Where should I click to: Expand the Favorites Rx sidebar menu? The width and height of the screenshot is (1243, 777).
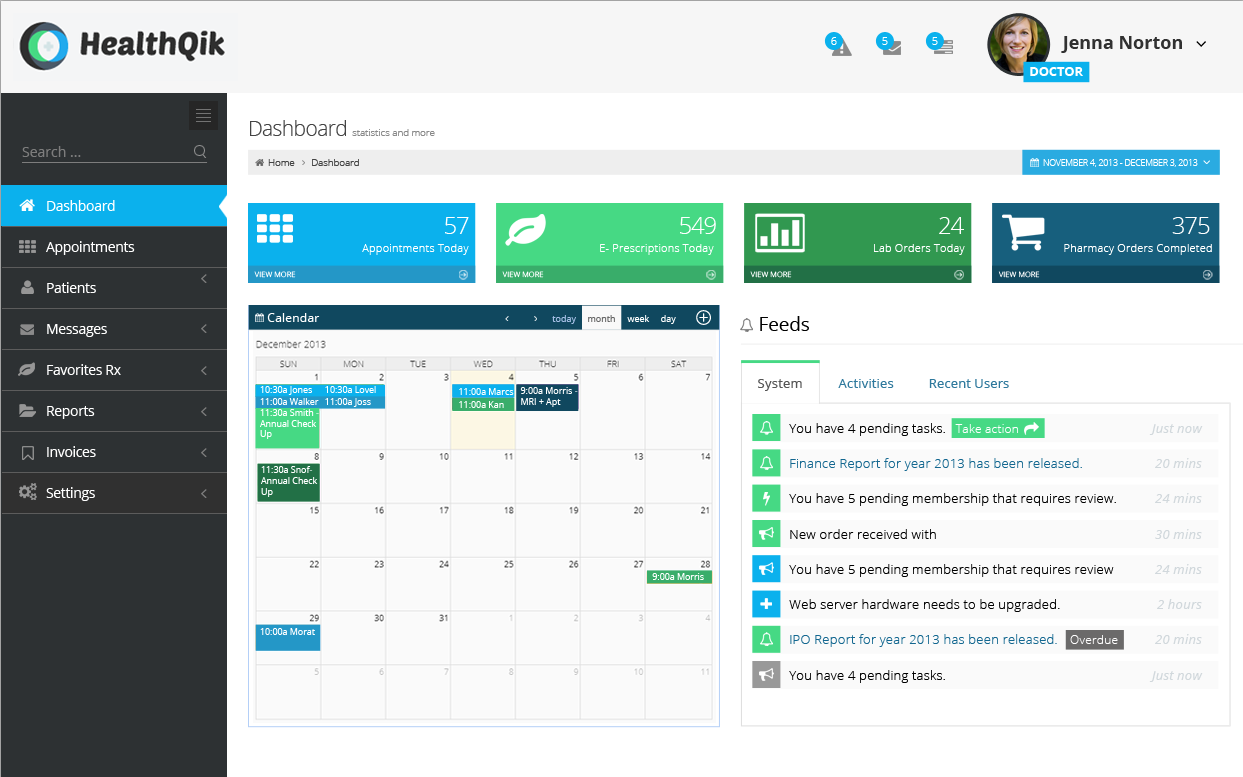pos(204,370)
